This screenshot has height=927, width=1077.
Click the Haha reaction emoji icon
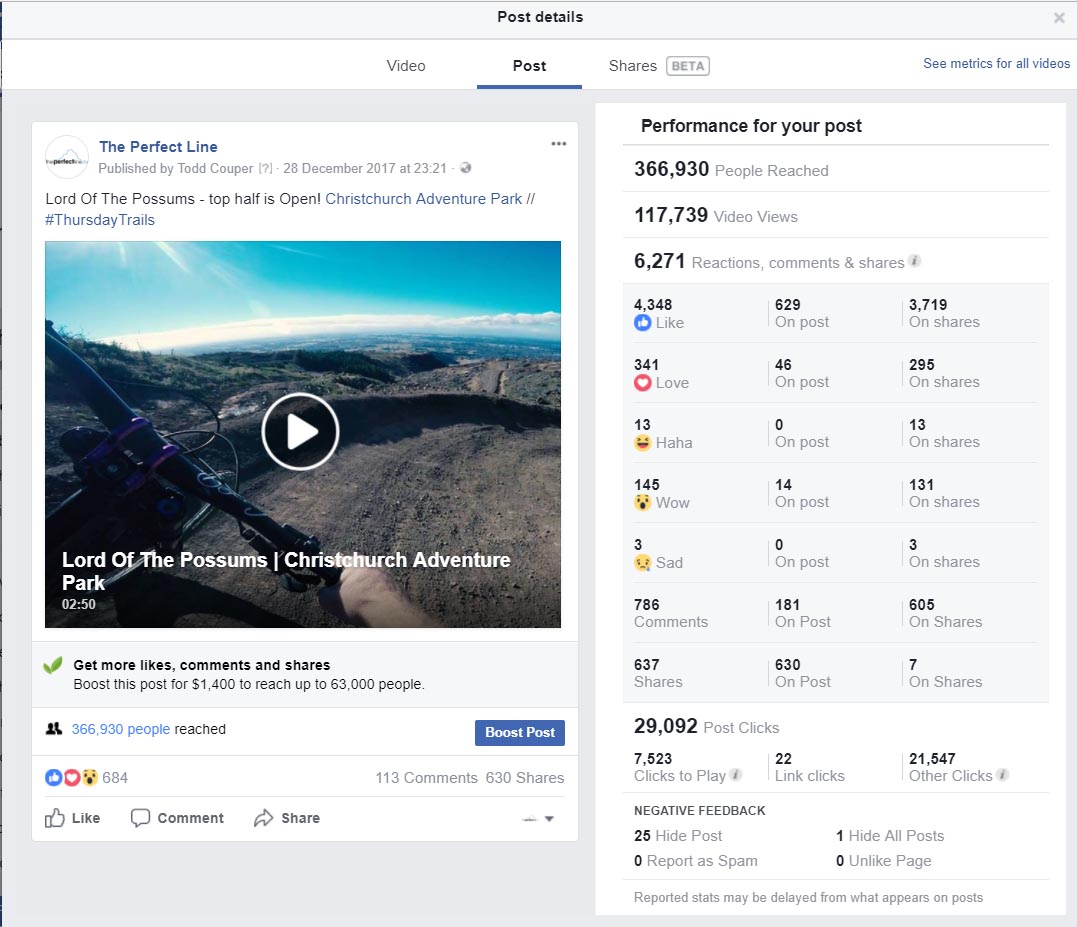point(642,443)
